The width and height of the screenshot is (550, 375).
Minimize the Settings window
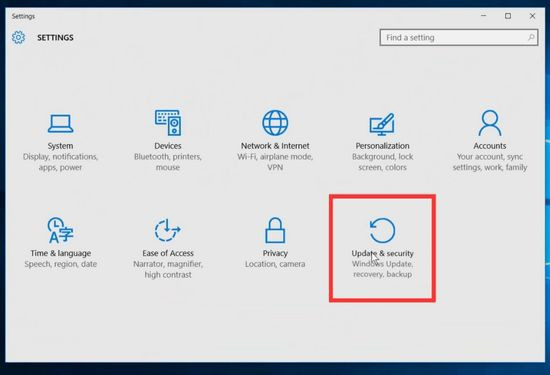pos(483,16)
